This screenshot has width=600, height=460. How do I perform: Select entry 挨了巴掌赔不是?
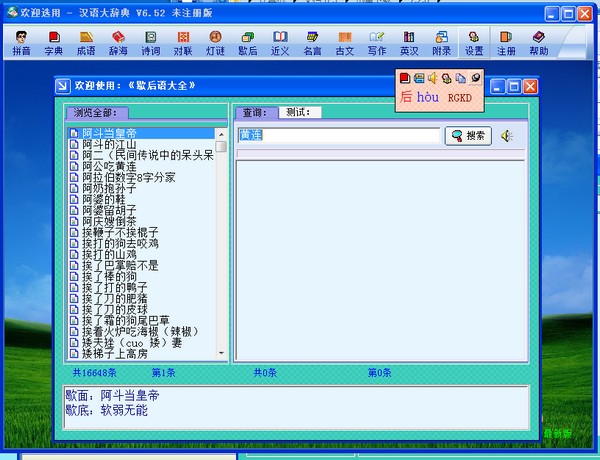click(x=141, y=266)
